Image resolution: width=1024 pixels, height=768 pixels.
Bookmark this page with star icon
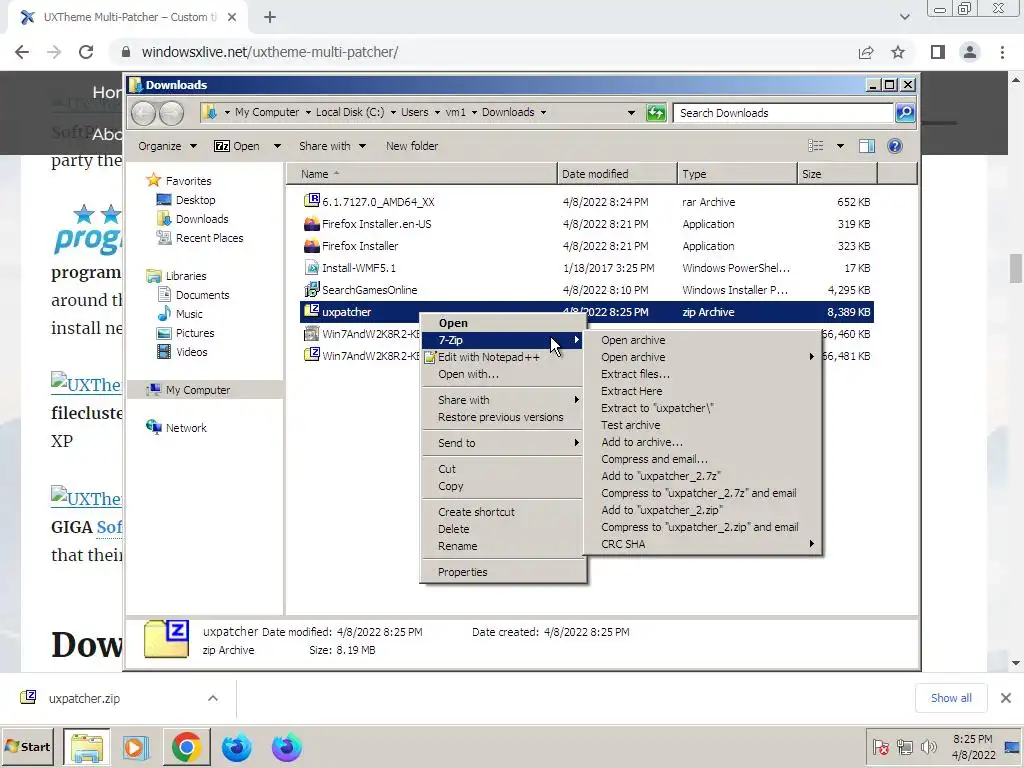point(898,52)
